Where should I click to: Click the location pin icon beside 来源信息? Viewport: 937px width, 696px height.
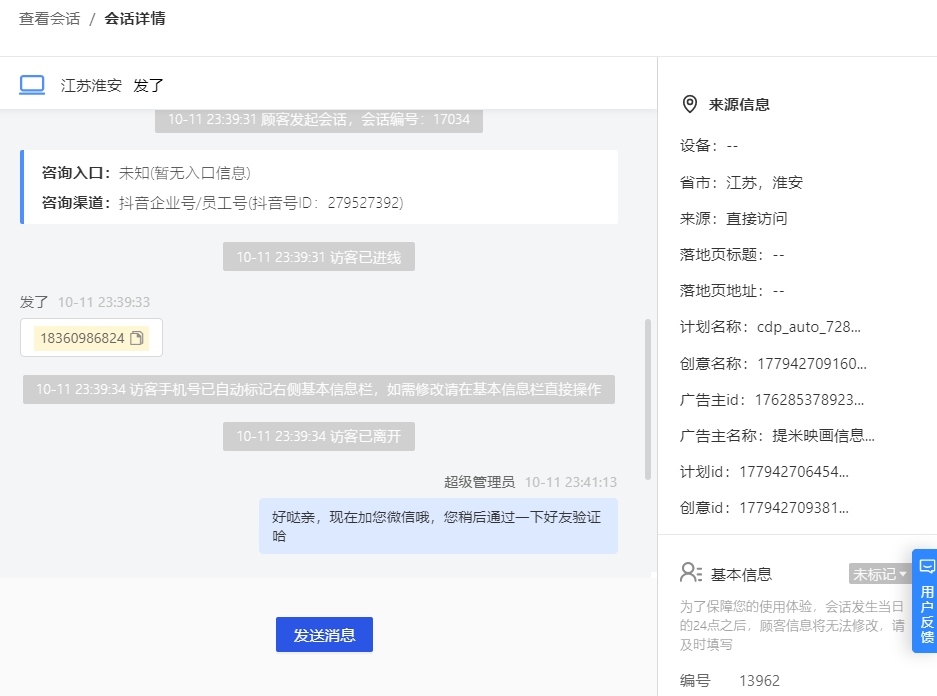690,104
